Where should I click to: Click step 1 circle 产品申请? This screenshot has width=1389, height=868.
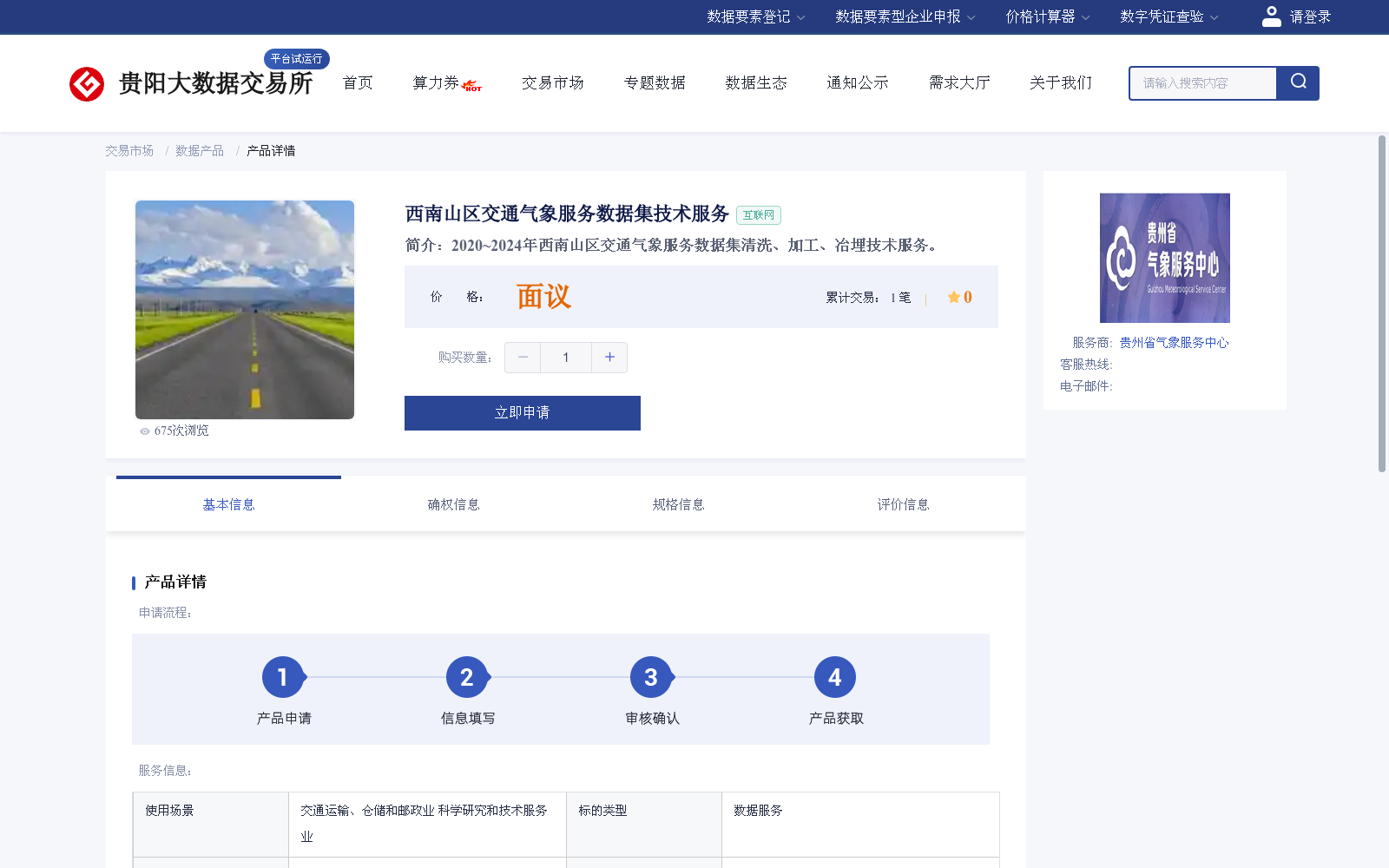[283, 677]
